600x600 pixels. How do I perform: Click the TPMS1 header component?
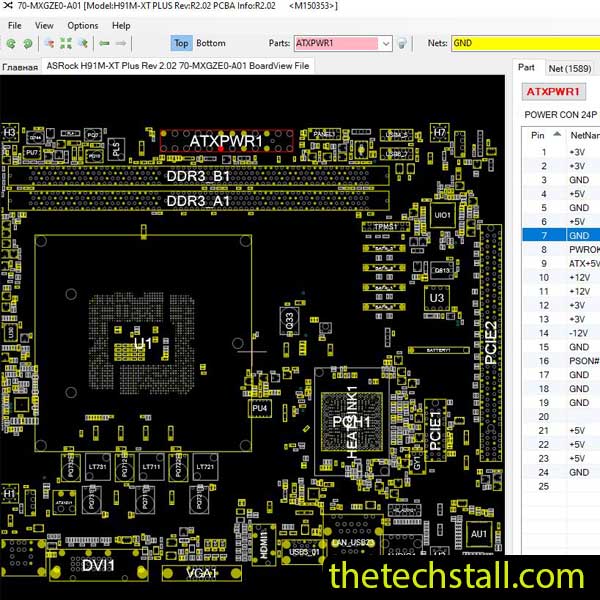[385, 227]
